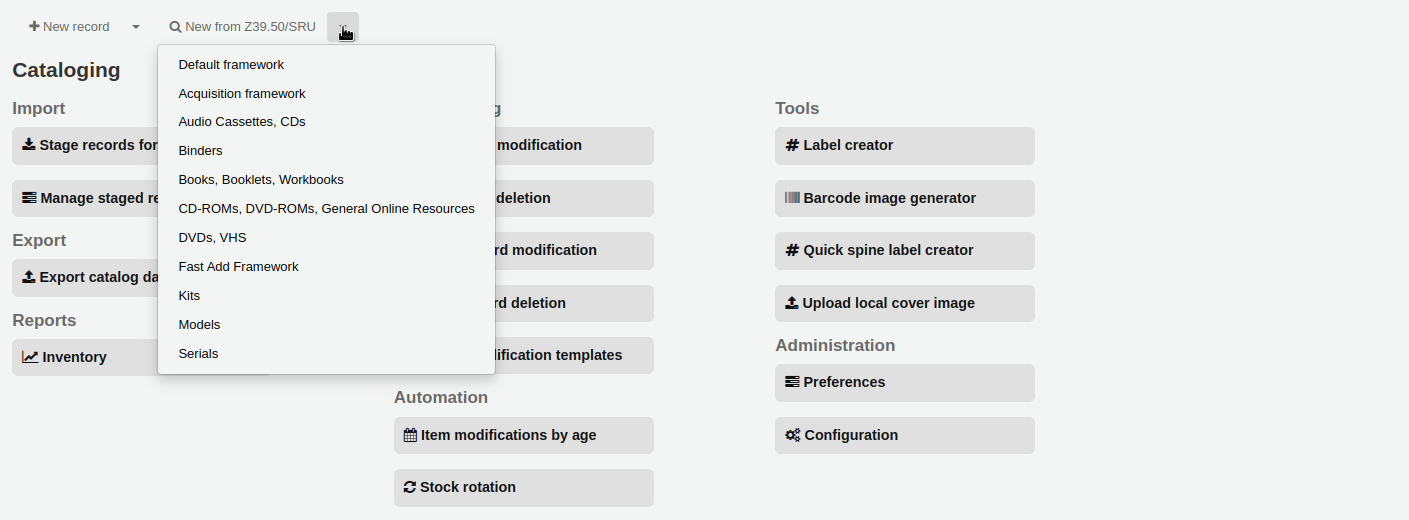Click the Configuration gears icon
The image size is (1409, 520).
[x=792, y=435]
